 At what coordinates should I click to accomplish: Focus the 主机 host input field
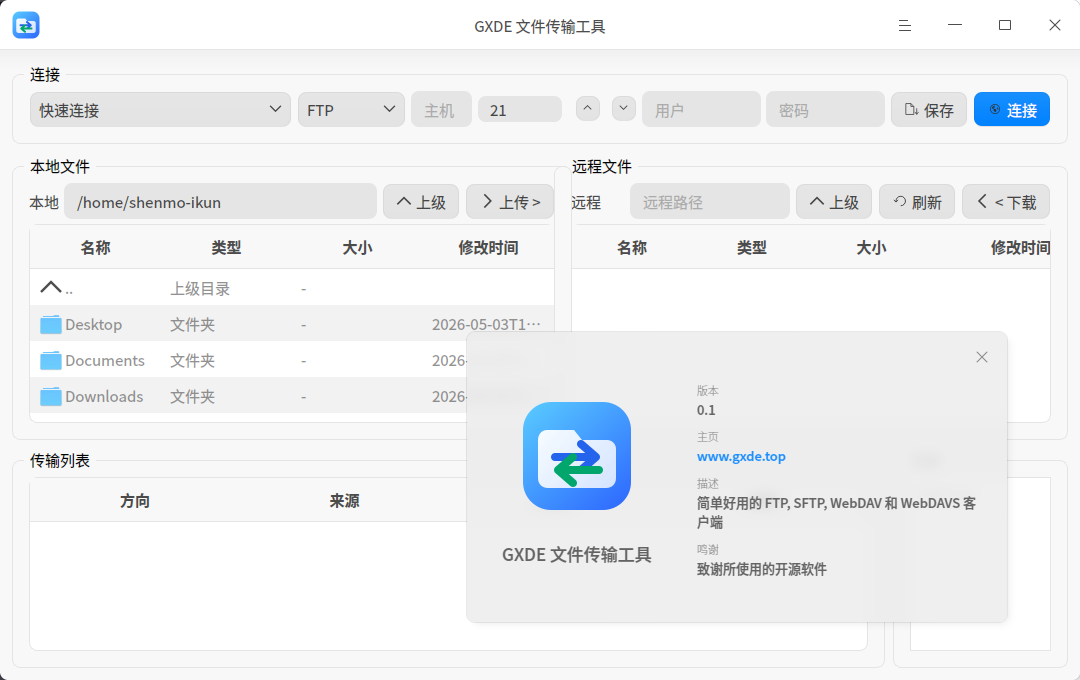(442, 110)
